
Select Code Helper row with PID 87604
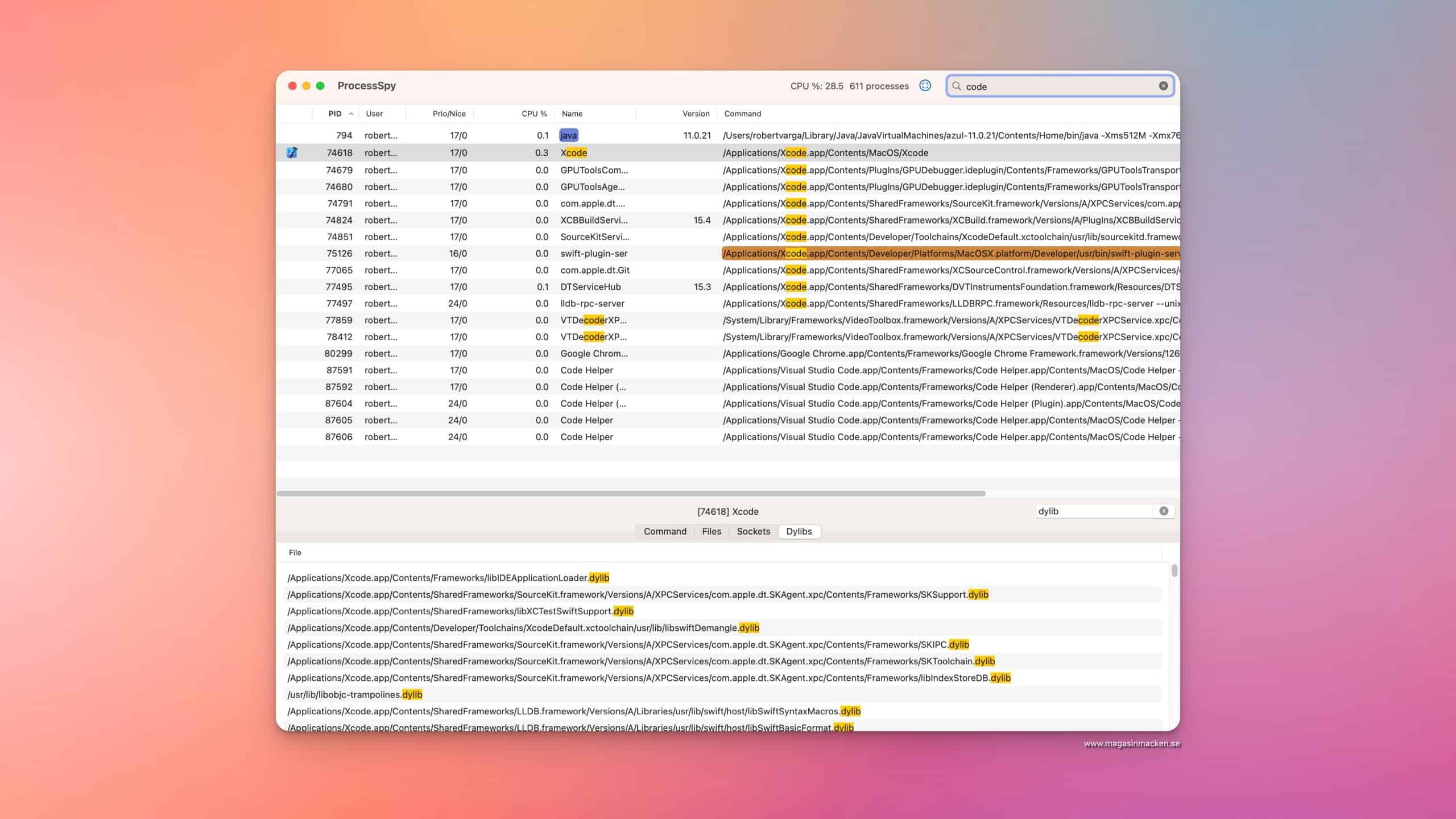[x=728, y=403]
